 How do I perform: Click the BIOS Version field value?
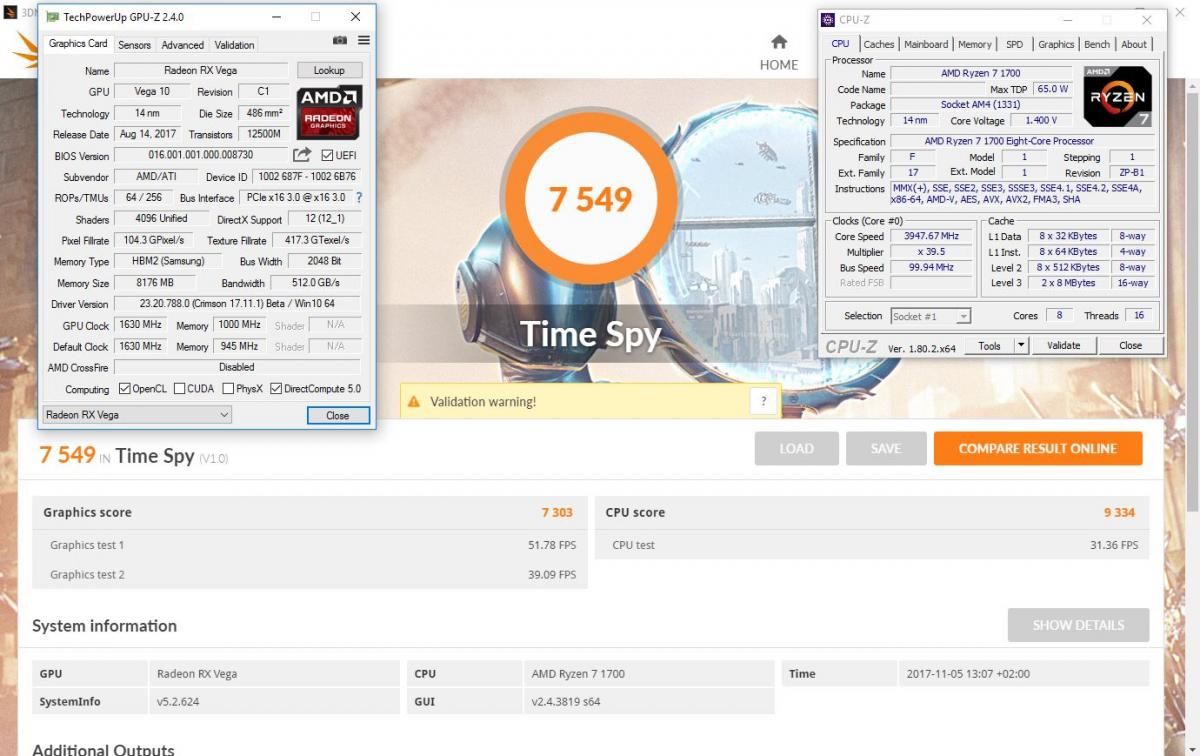point(201,155)
